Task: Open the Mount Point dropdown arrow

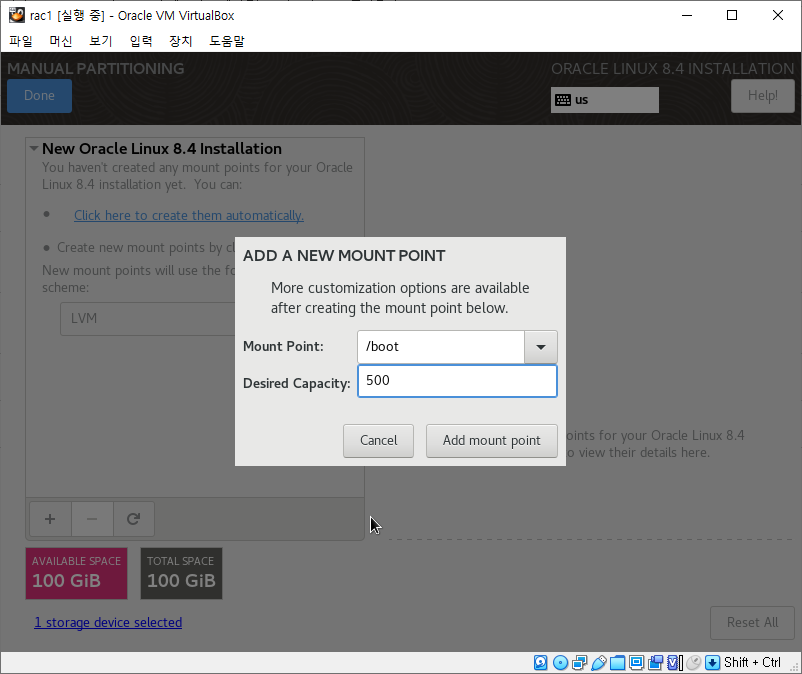Action: coord(541,347)
